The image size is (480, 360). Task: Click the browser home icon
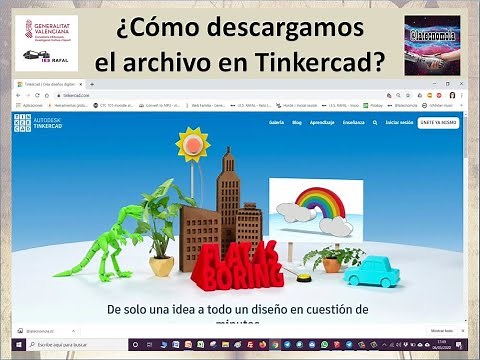tap(47, 95)
